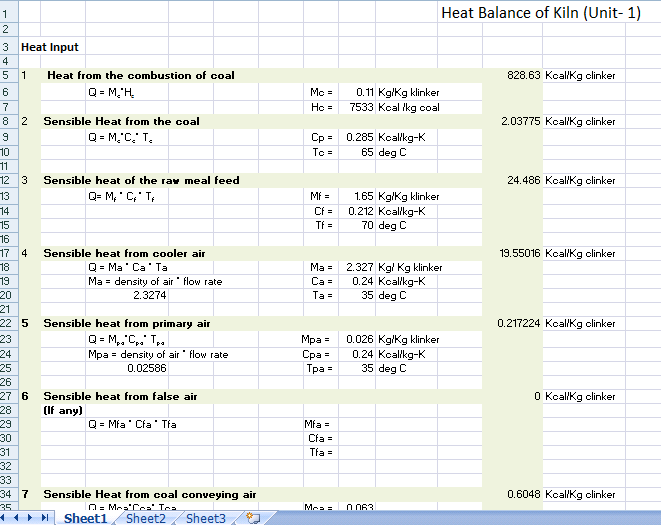Viewport: 661px width, 525px height.
Task: Select 'Sensible Heat from coal conveying air' heading
Action: 150,494
